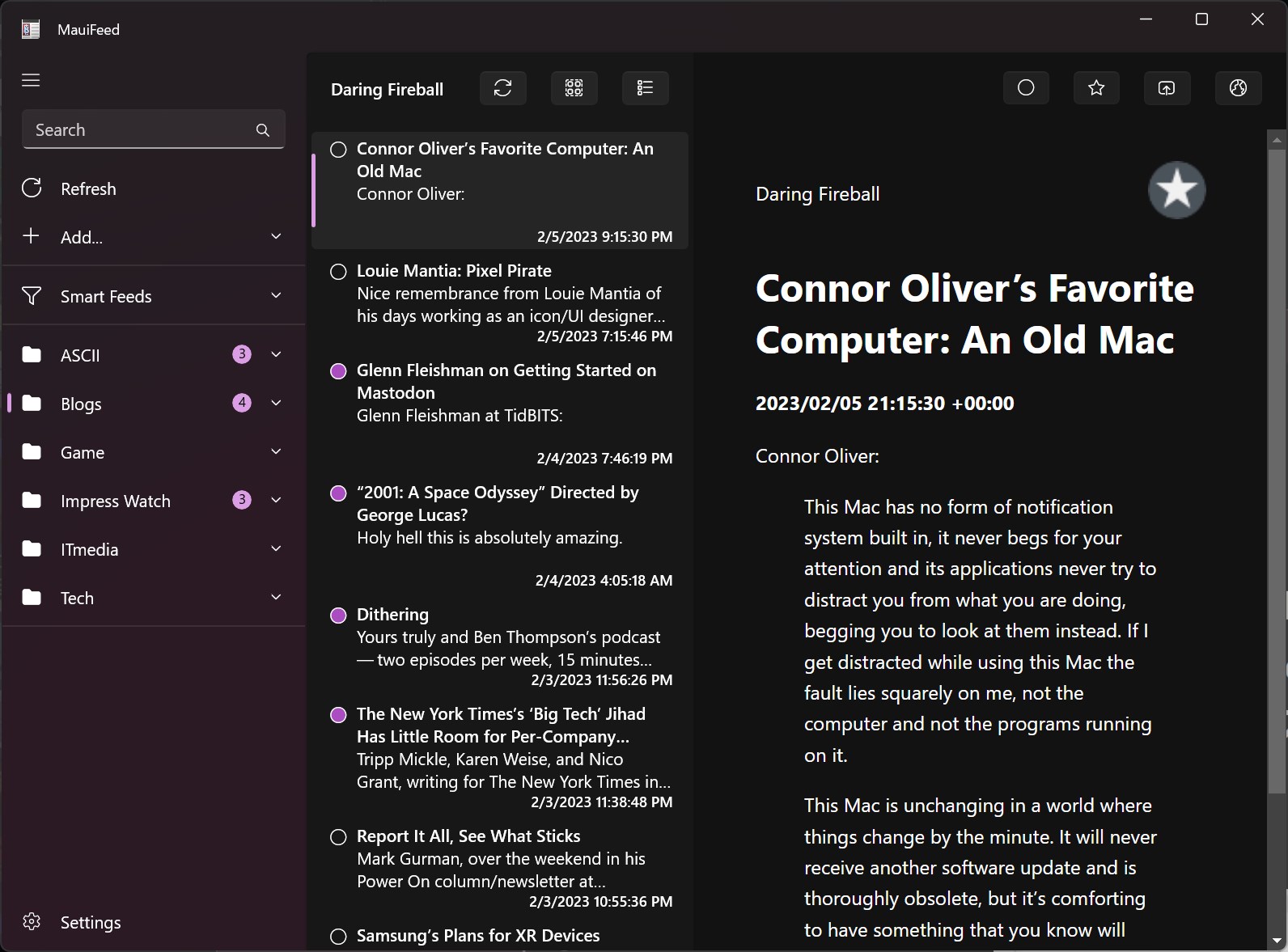
Task: Click the article pane vertical scrollbar thumb
Action: pos(1277,470)
